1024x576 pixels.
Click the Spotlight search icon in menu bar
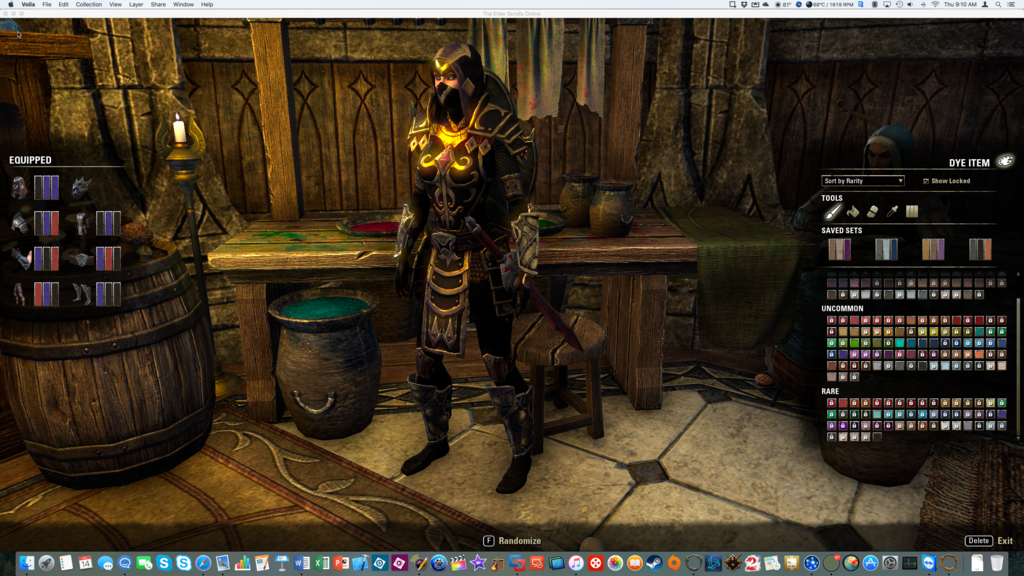(998, 5)
